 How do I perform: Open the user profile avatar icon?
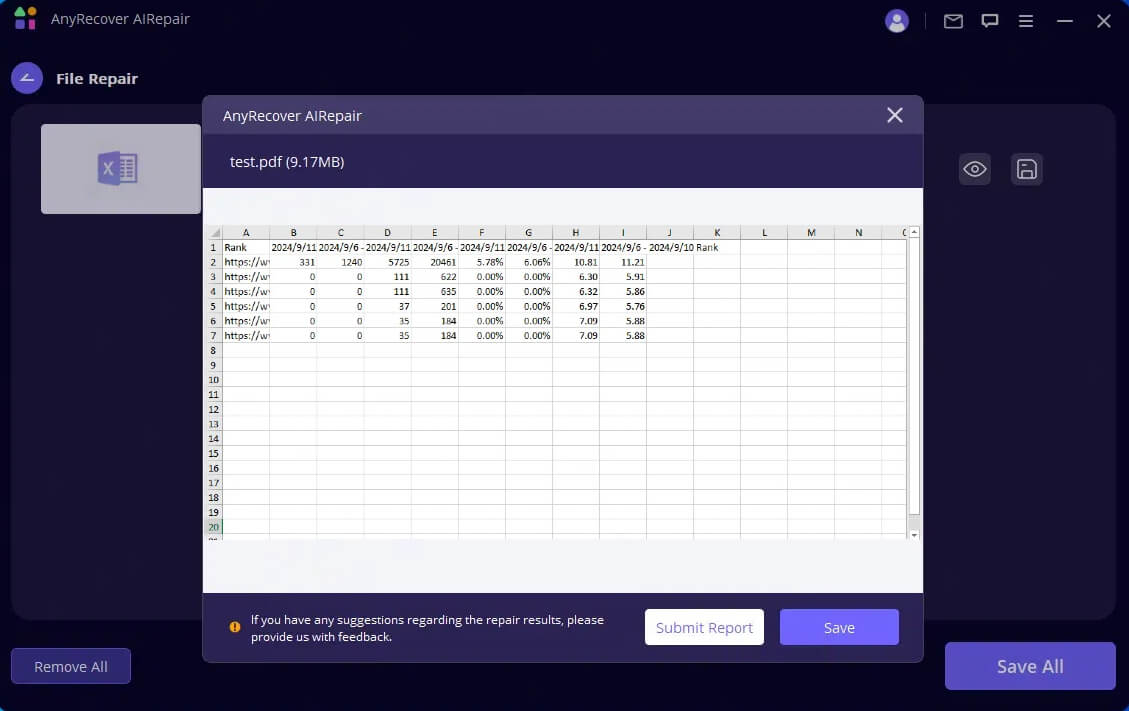coord(897,20)
